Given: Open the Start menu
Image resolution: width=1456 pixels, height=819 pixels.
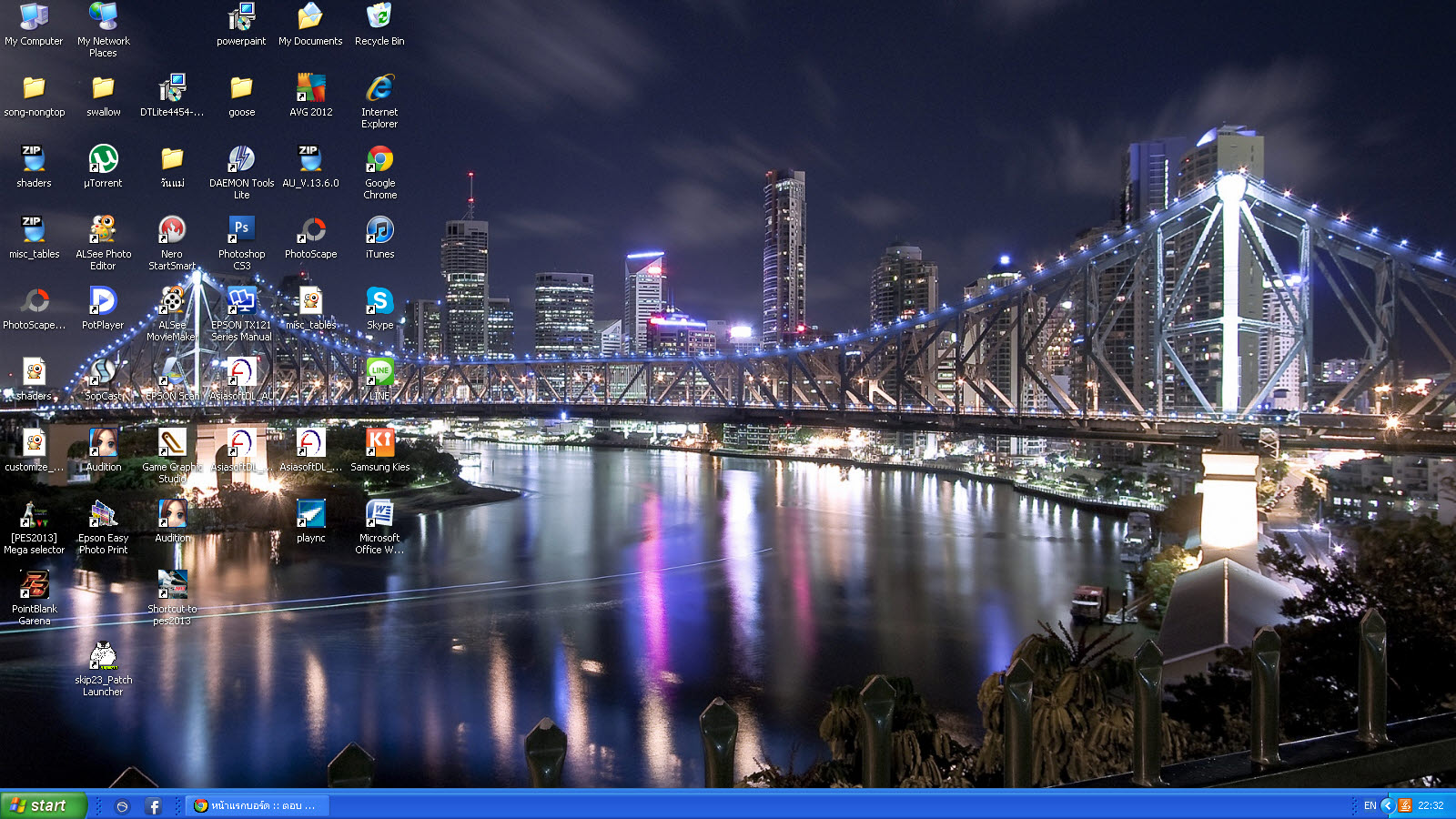Looking at the screenshot, I should [43, 805].
